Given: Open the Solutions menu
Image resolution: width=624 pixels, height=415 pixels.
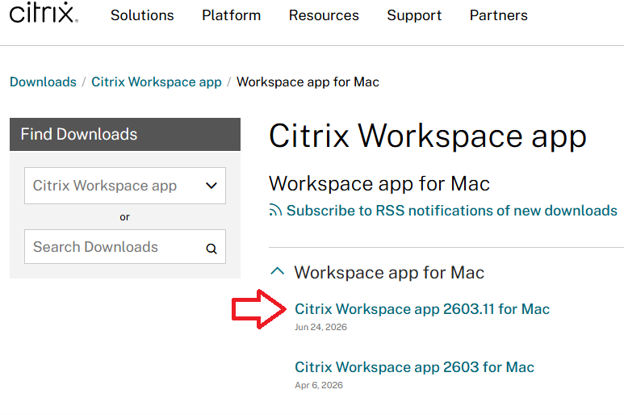Looking at the screenshot, I should [x=142, y=15].
